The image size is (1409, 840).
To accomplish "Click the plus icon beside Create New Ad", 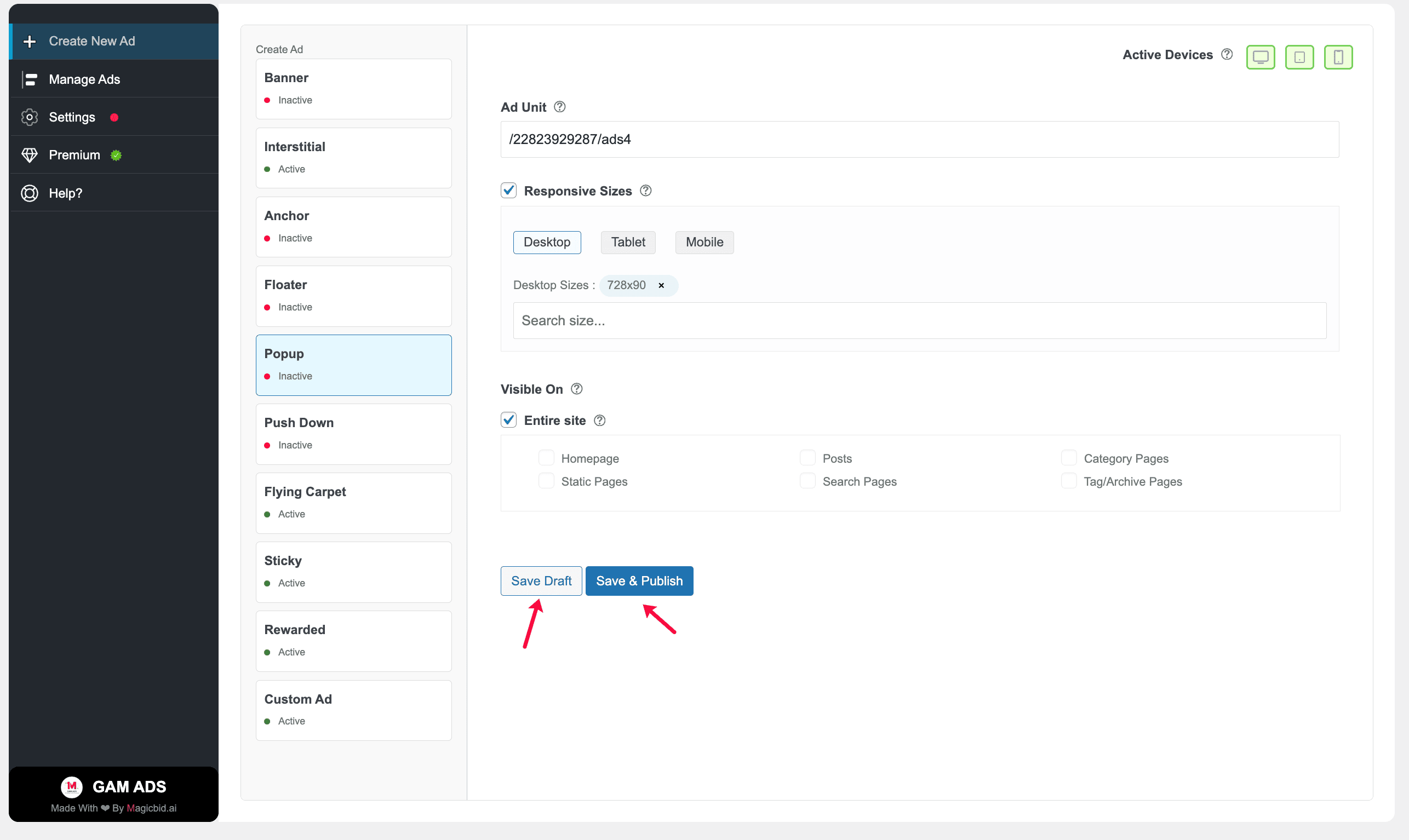I will click(x=30, y=41).
